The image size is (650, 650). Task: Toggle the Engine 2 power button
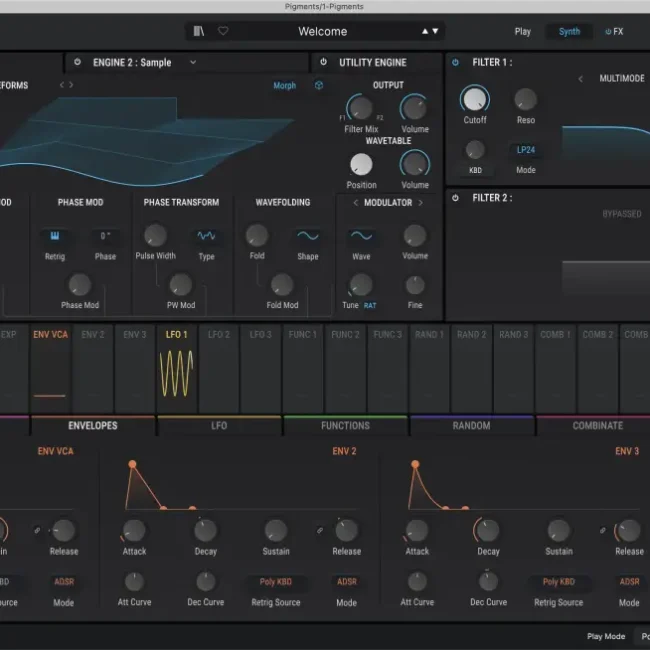pyautogui.click(x=78, y=62)
